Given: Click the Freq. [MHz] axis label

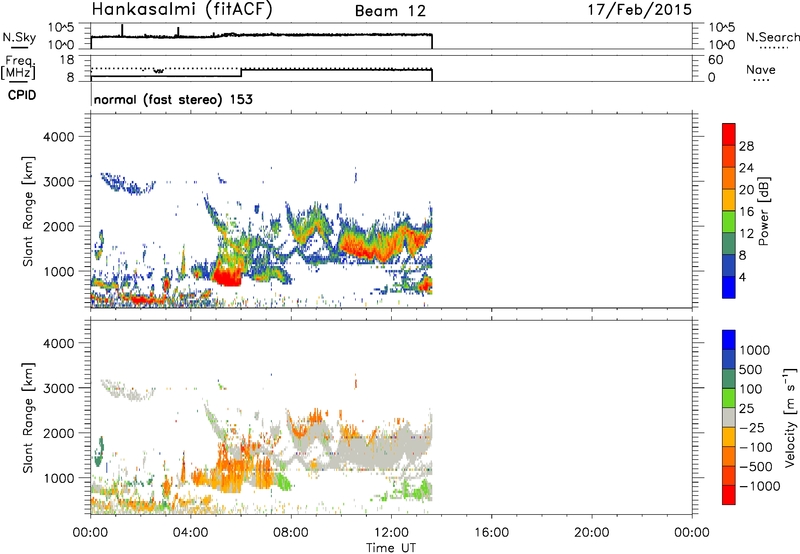Looking at the screenshot, I should click(18, 67).
